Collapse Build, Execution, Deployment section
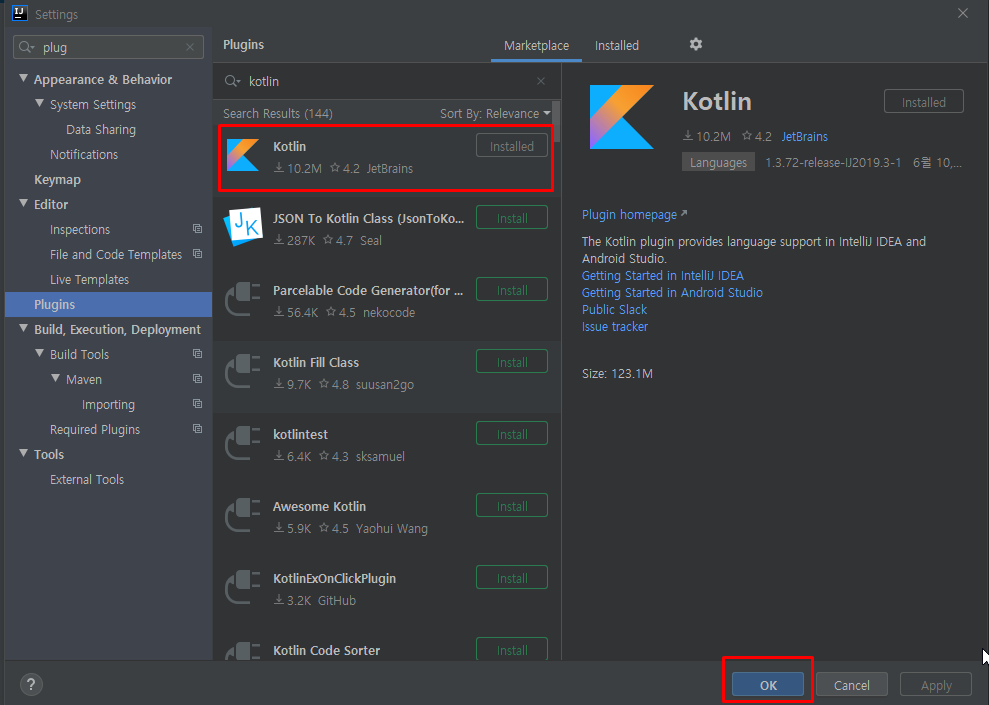The image size is (989, 705). (x=23, y=329)
